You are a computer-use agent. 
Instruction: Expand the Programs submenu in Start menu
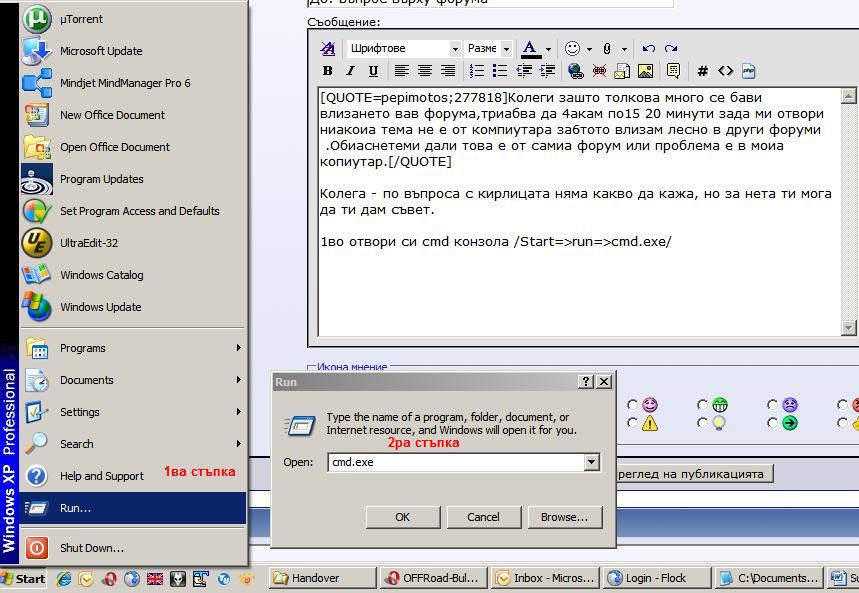tap(133, 348)
